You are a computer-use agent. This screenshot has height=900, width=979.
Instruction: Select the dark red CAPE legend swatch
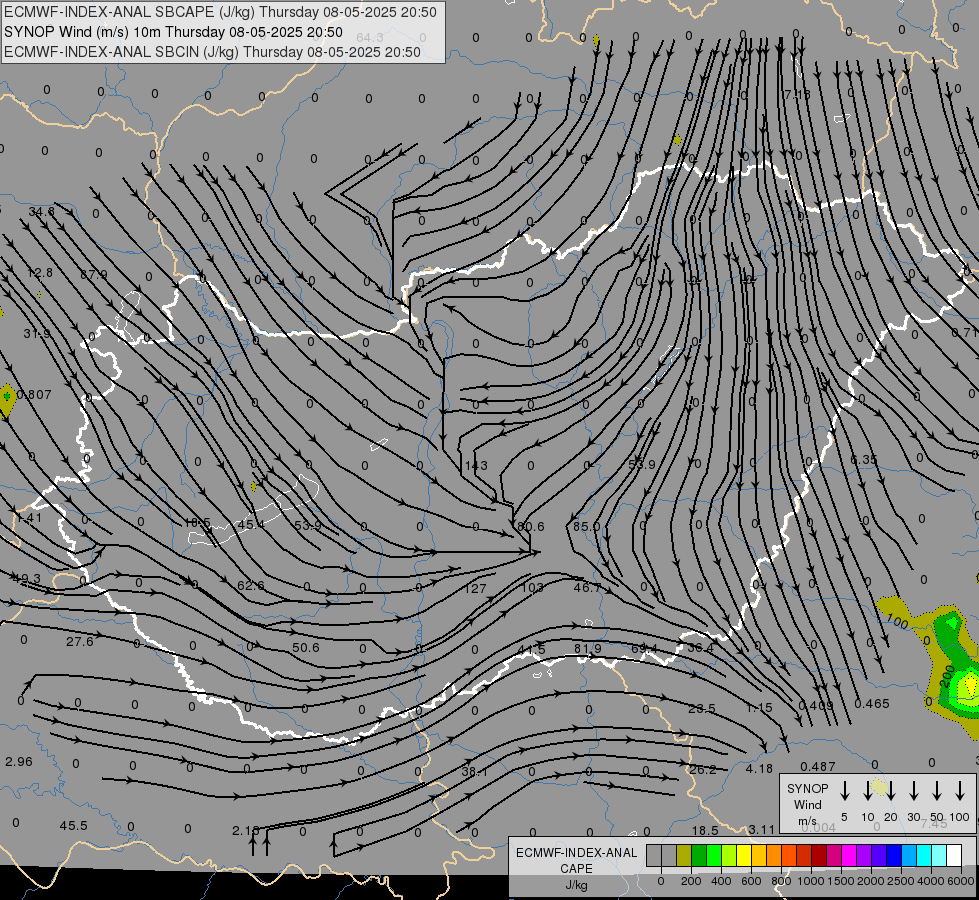pyautogui.click(x=819, y=856)
